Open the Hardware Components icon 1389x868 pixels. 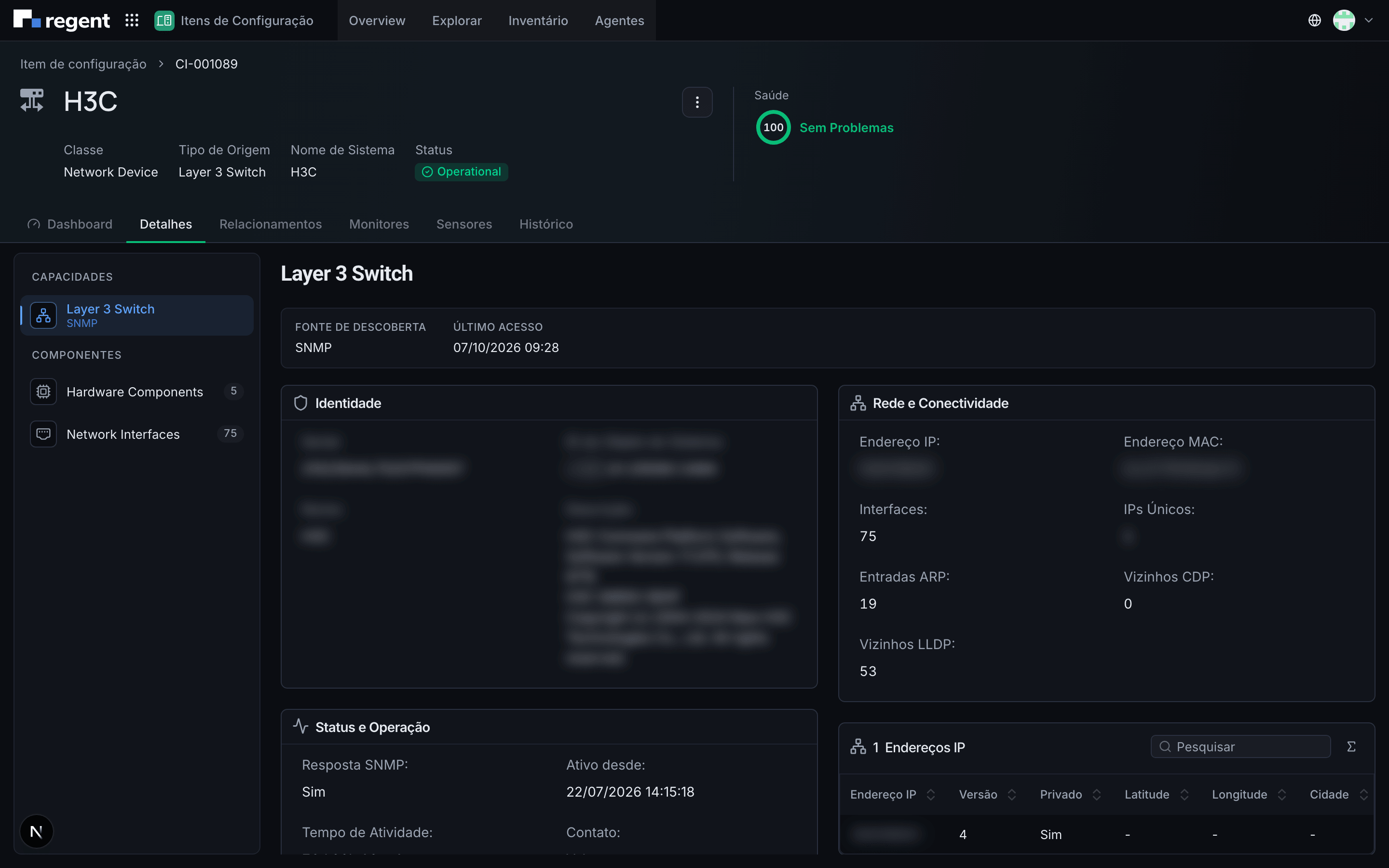[43, 392]
